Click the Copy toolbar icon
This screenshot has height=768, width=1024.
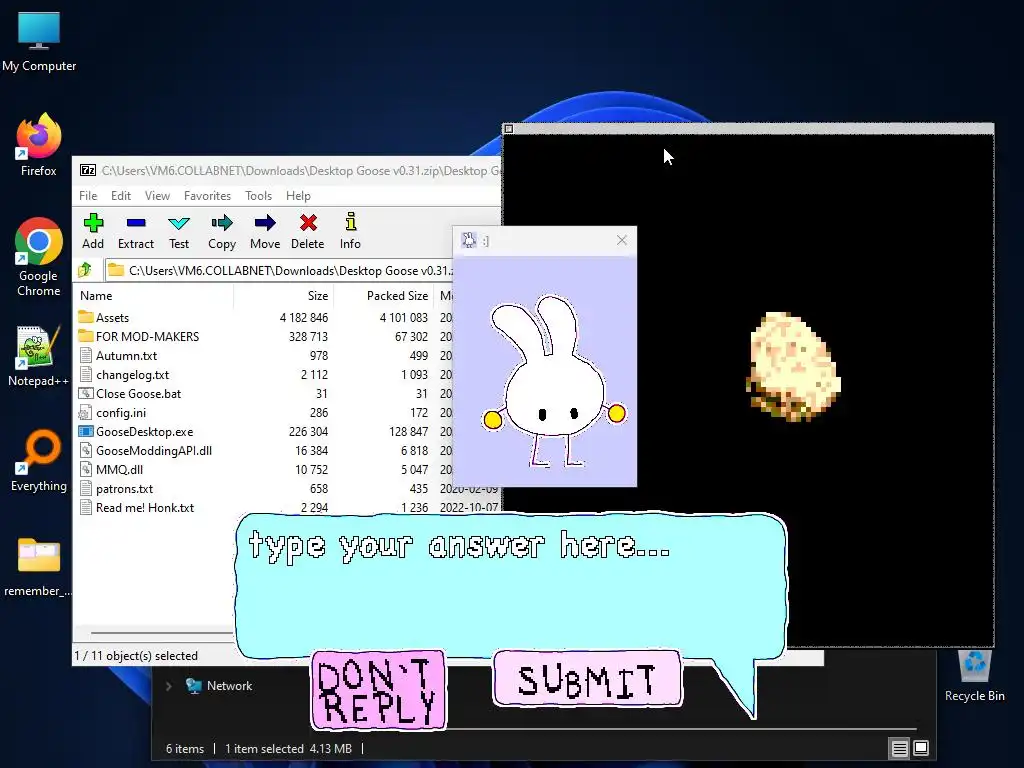221,231
